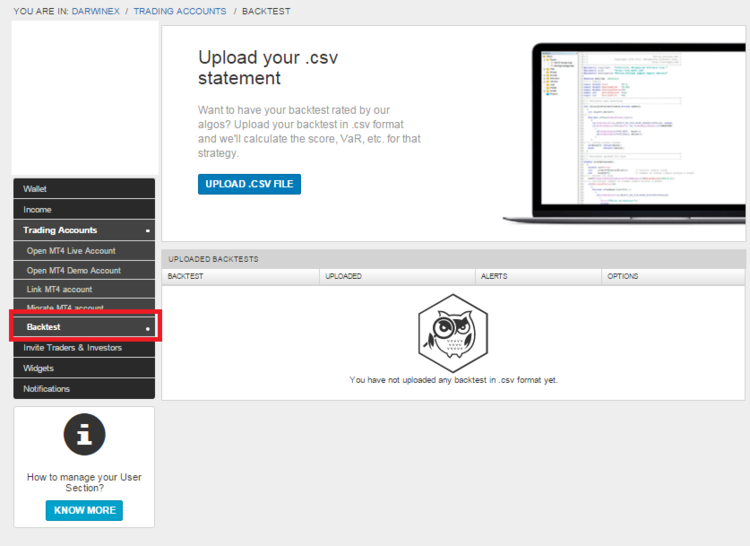
Task: Click the UPLOADED column header
Action: tap(343, 276)
